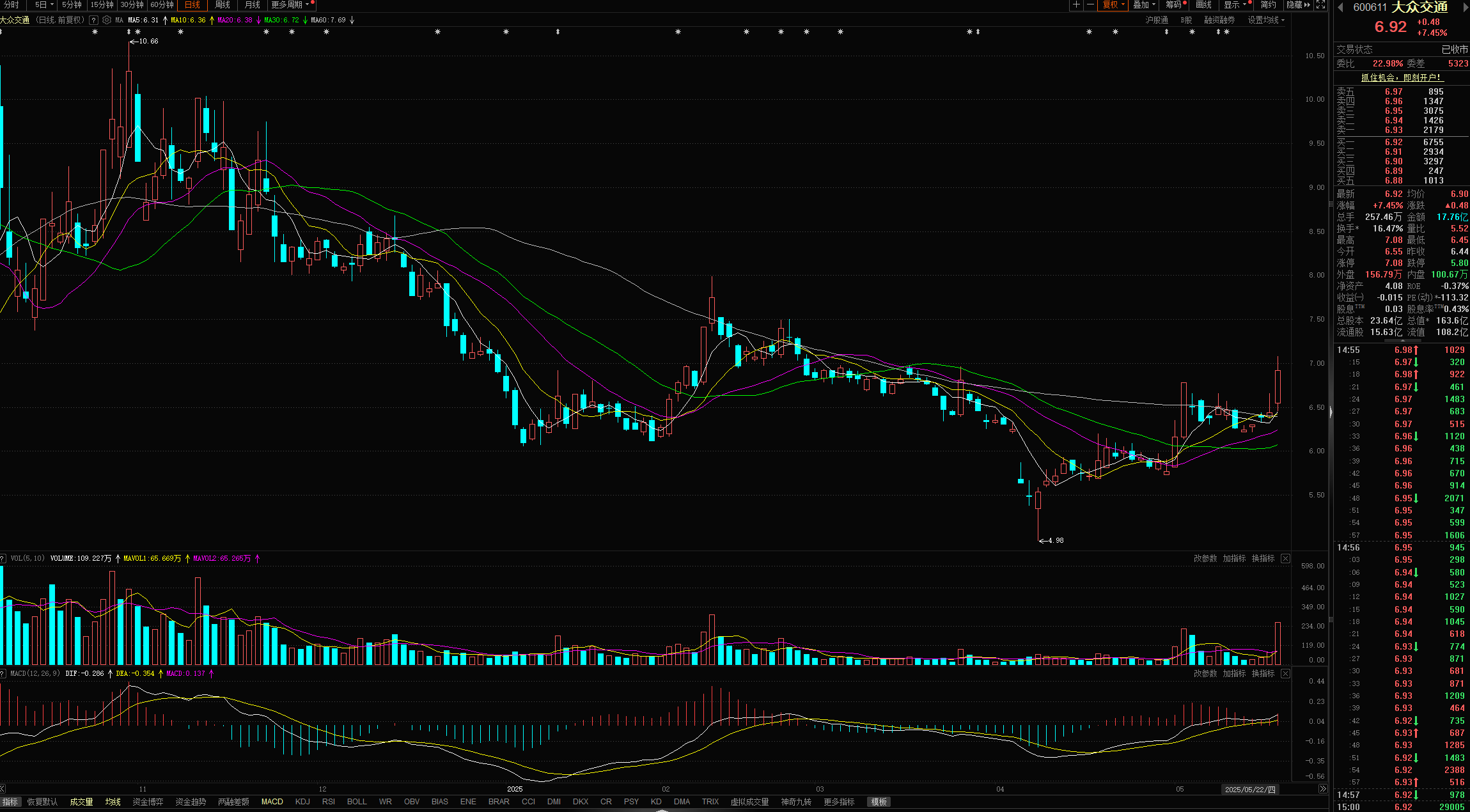Select 资金博弈 indicator
The height and width of the screenshot is (812, 1470).
(x=148, y=802)
